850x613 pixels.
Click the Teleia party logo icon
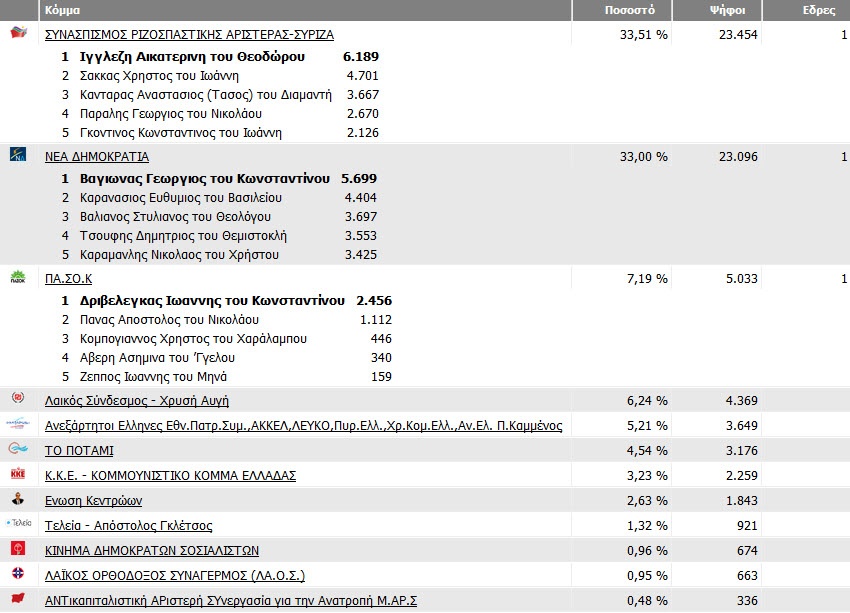tap(18, 524)
